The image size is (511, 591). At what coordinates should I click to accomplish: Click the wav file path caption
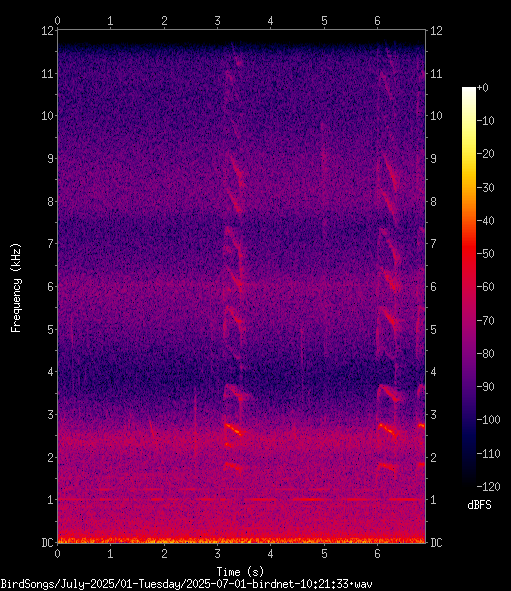187,585
